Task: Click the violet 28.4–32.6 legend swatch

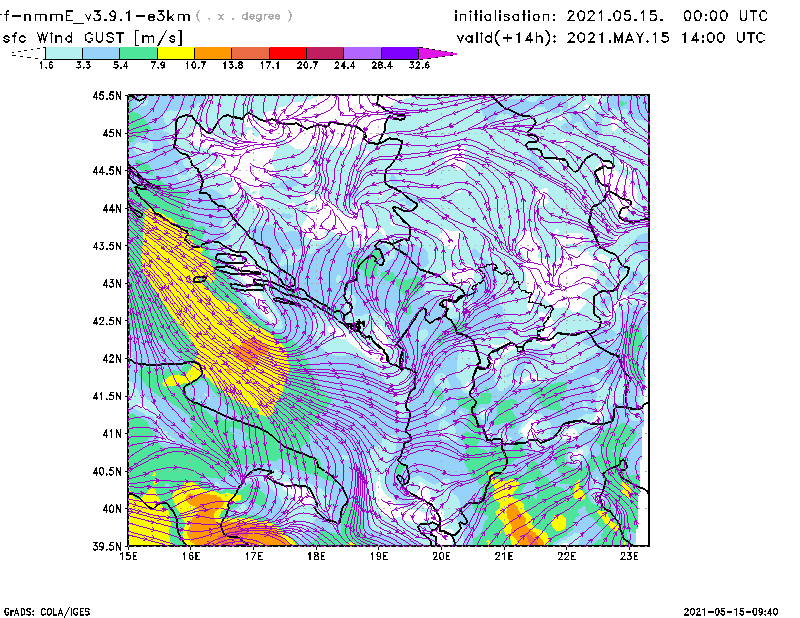Action: [400, 53]
